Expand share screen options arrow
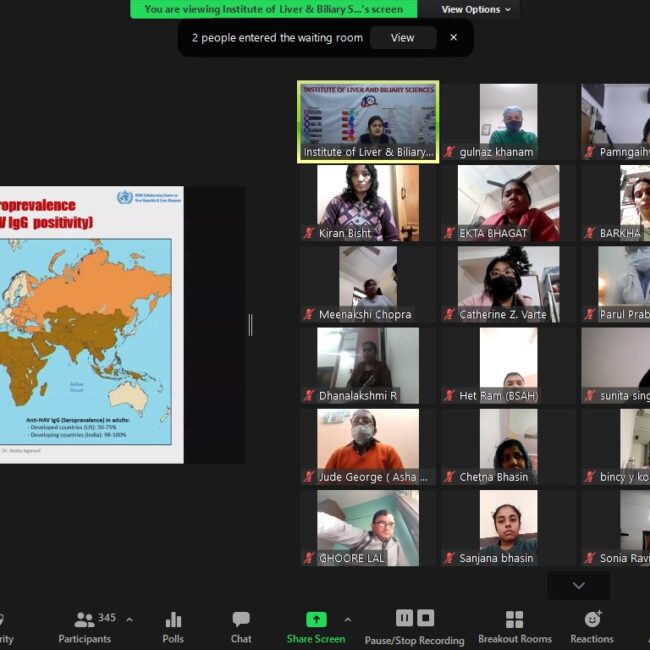This screenshot has height=650, width=650. [x=348, y=619]
